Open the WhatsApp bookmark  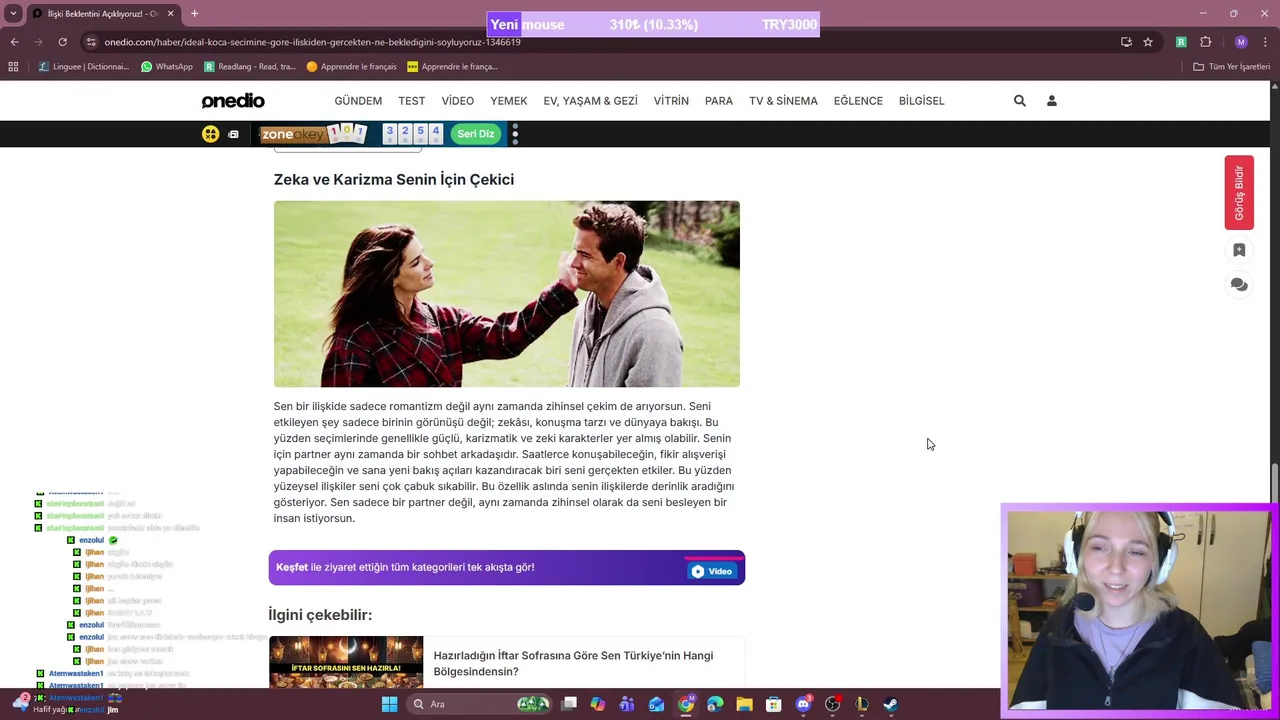point(166,67)
